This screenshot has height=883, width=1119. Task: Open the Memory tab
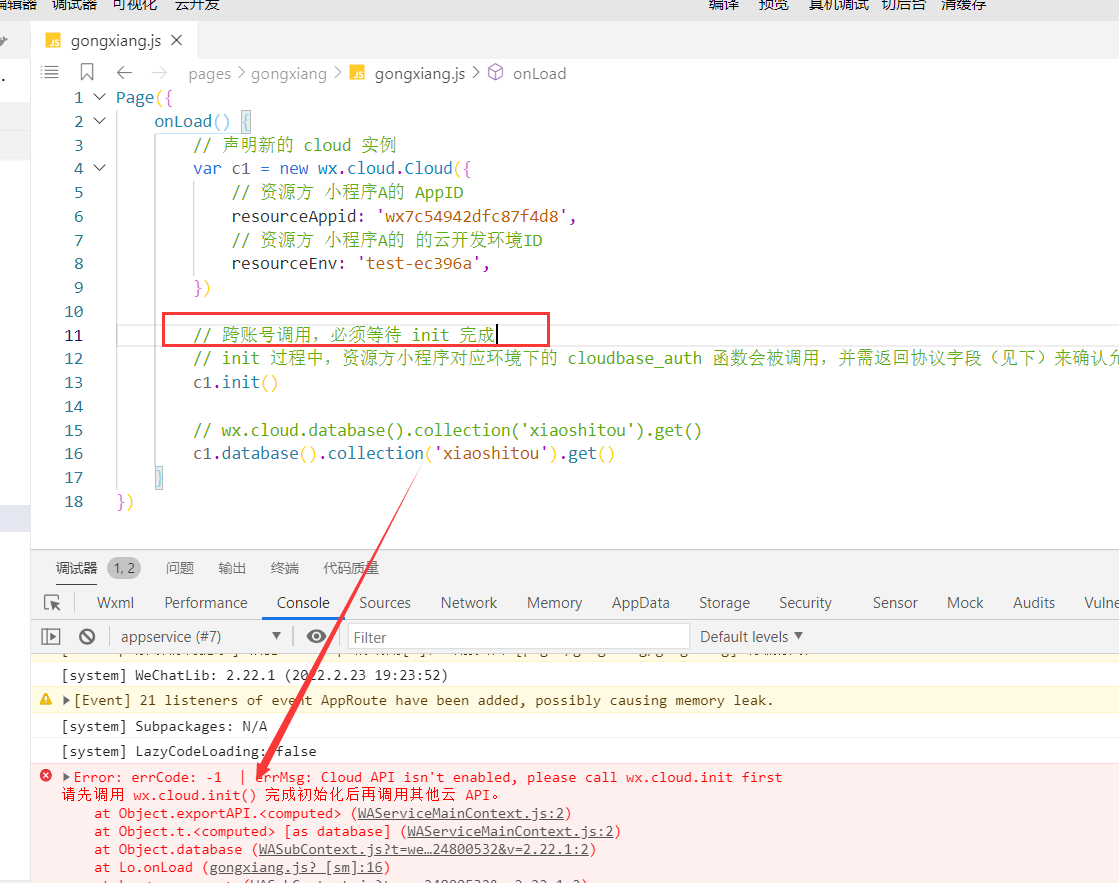[x=555, y=602]
